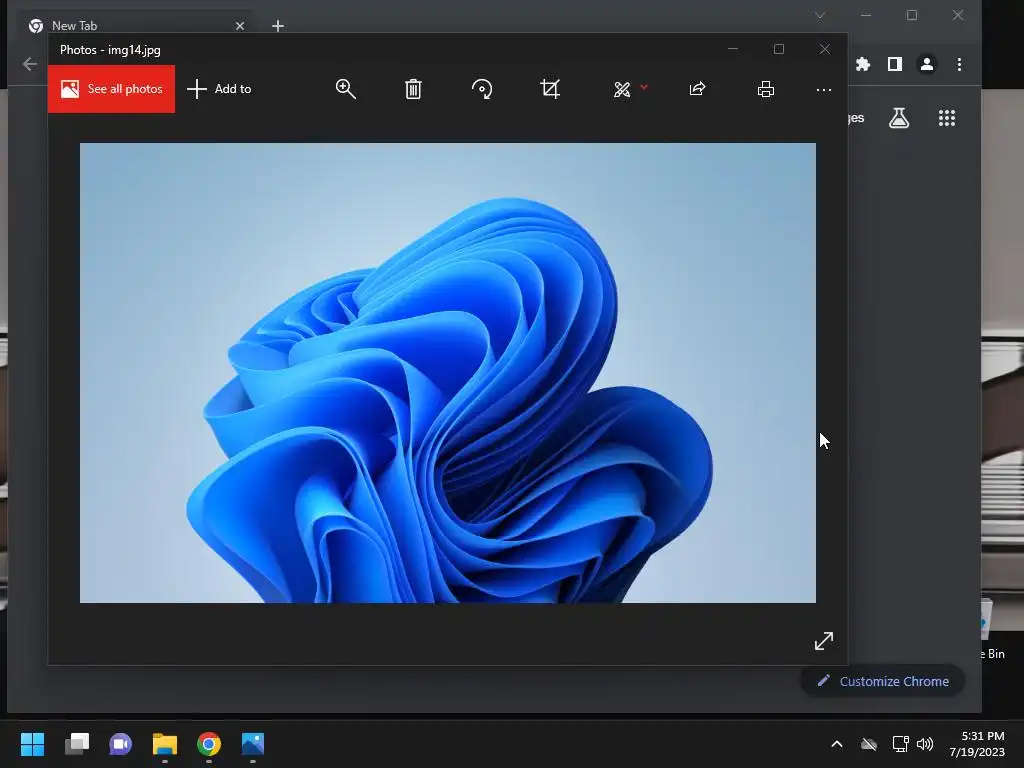Image resolution: width=1024 pixels, height=768 pixels.
Task: Open File Explorer from taskbar
Action: pyautogui.click(x=165, y=744)
